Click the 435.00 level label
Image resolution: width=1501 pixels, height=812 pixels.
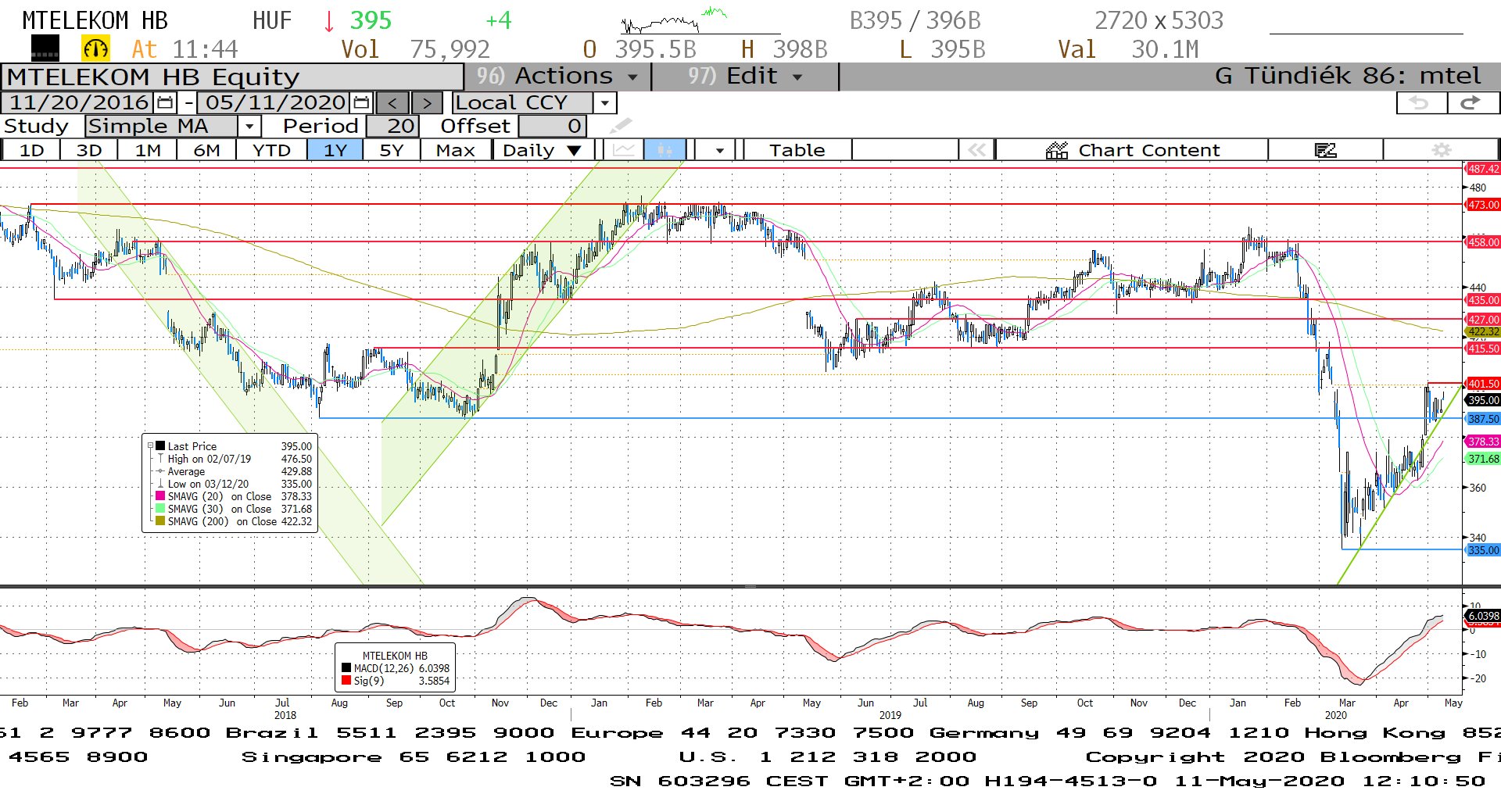tap(1482, 300)
